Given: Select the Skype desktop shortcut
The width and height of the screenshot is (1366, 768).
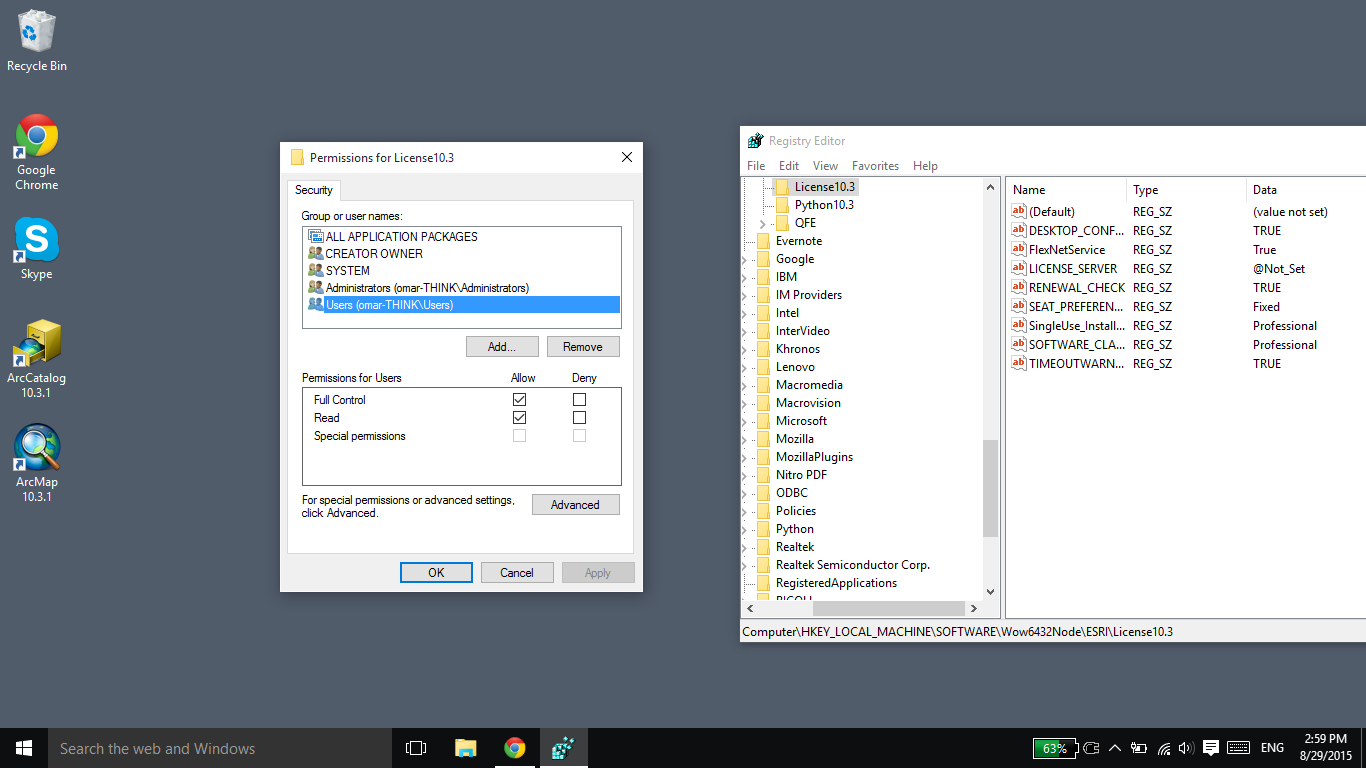Looking at the screenshot, I should coord(37,249).
